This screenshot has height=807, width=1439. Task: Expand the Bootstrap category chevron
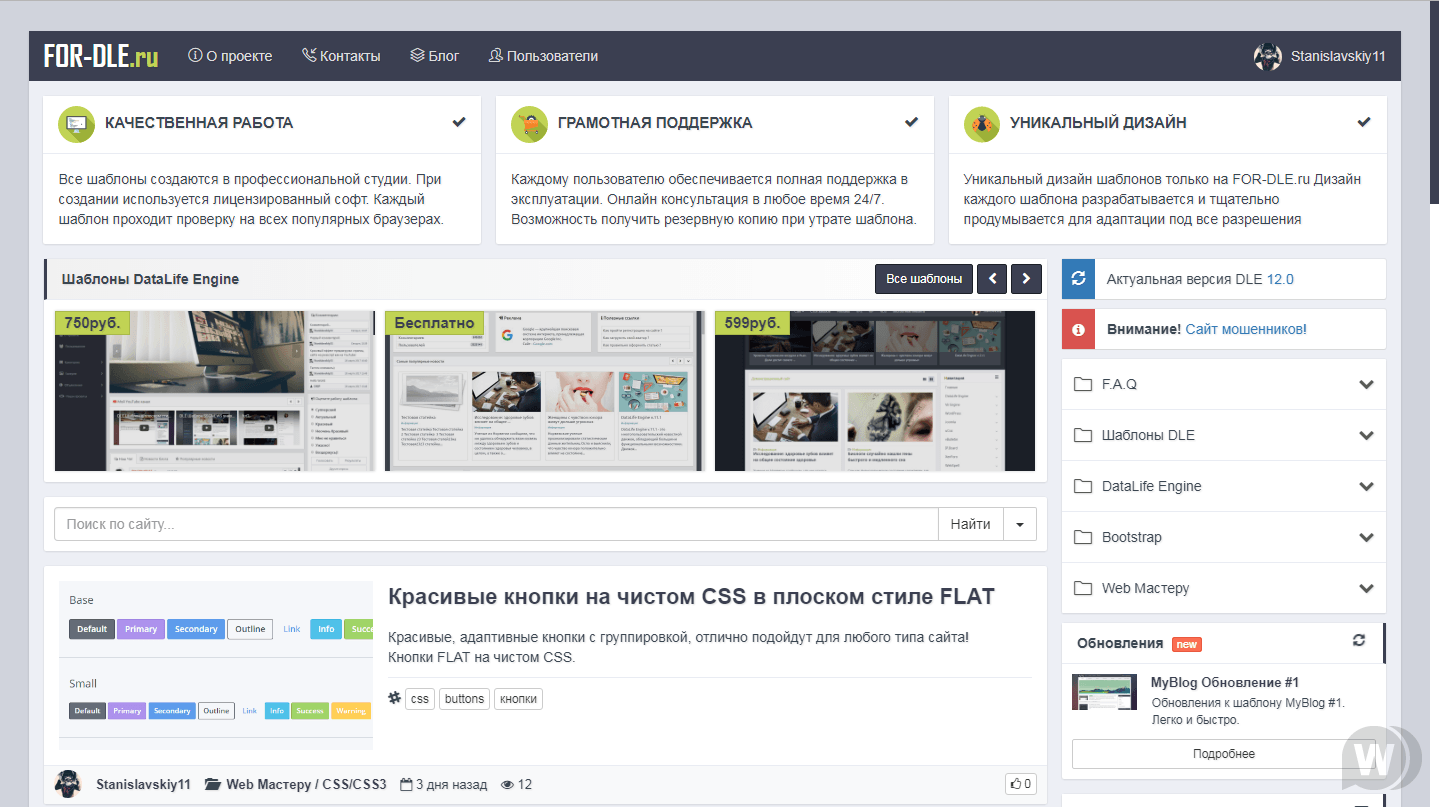tap(1367, 538)
